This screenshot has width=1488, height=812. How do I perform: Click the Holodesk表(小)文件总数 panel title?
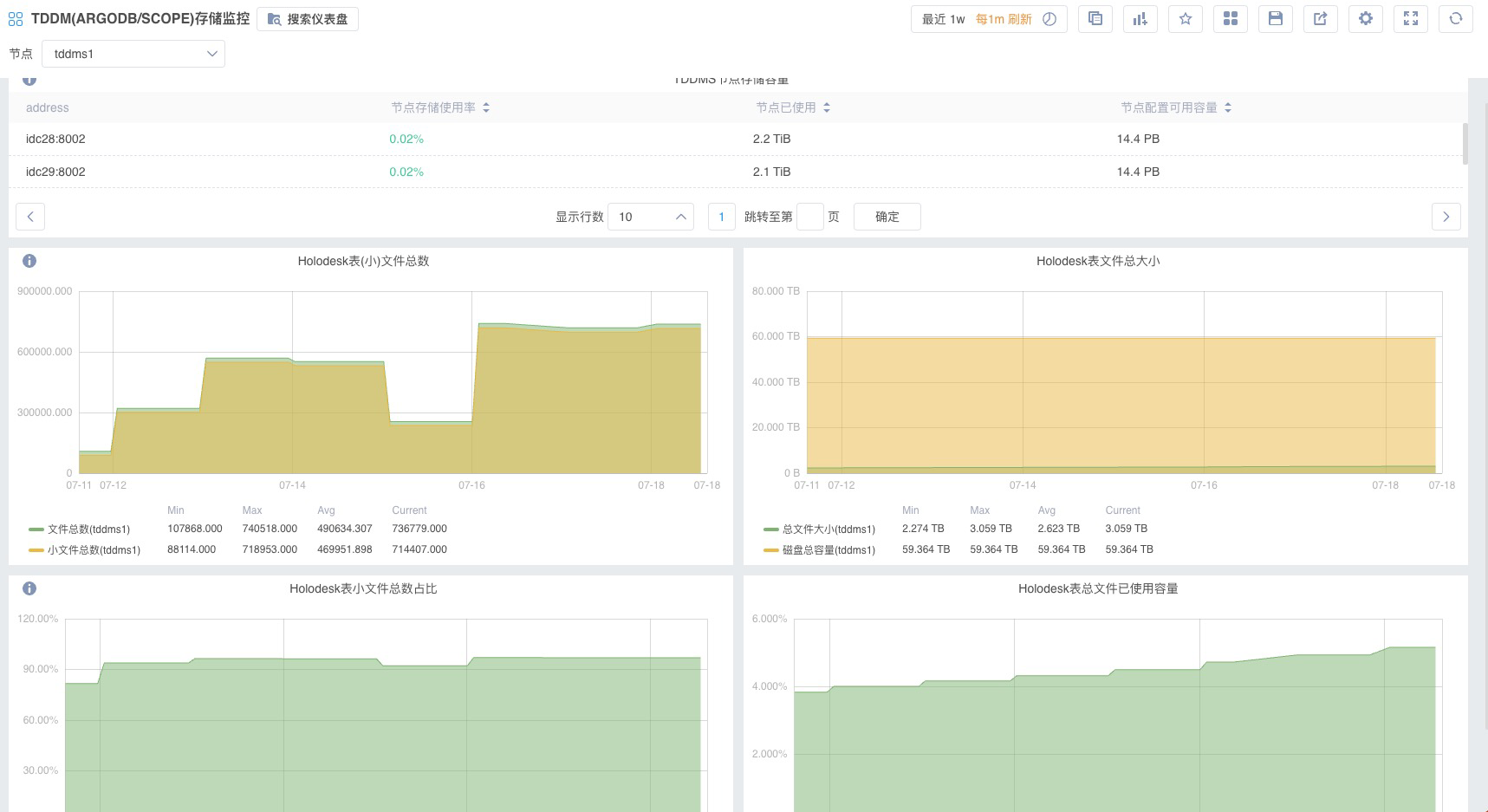pyautogui.click(x=363, y=261)
